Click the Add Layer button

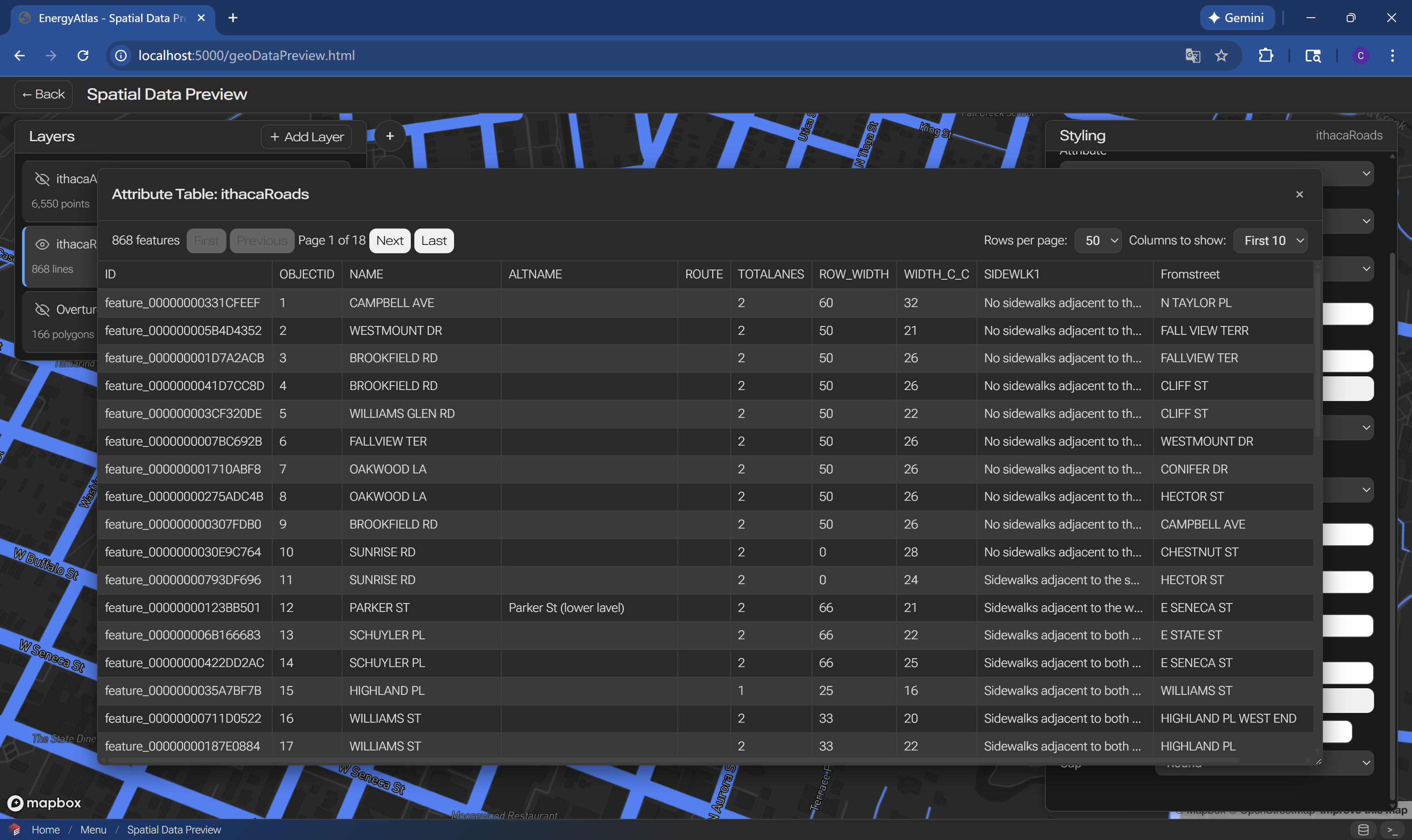(x=306, y=137)
